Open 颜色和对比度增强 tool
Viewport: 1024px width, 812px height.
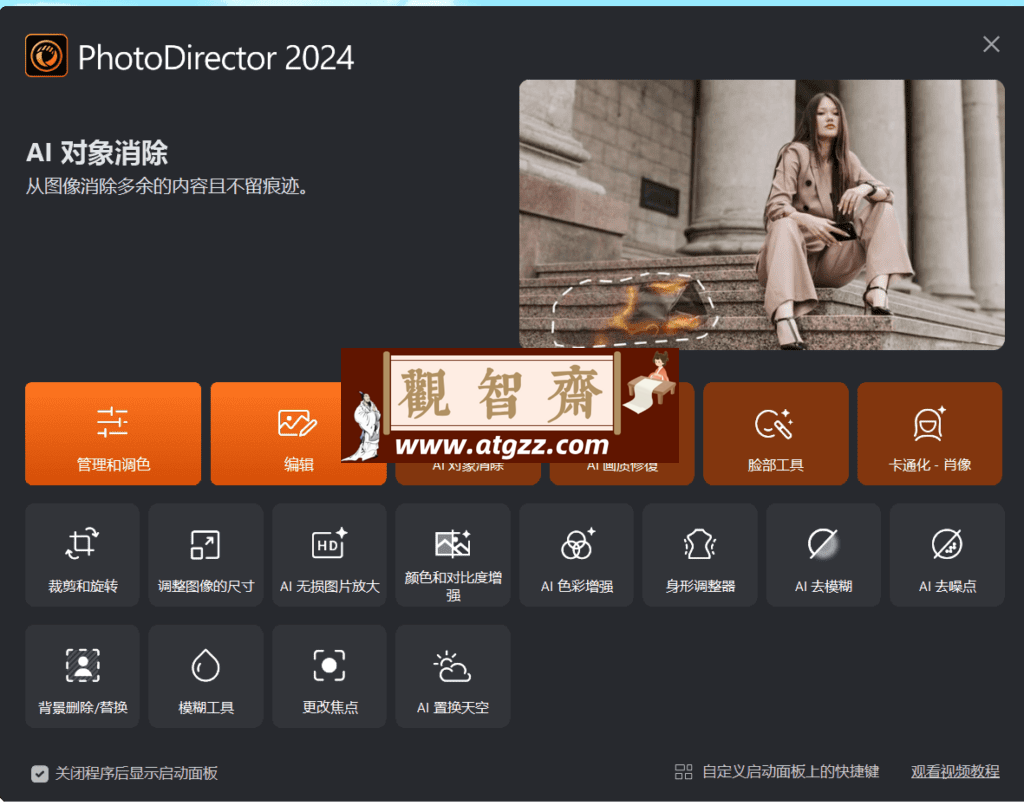point(453,555)
